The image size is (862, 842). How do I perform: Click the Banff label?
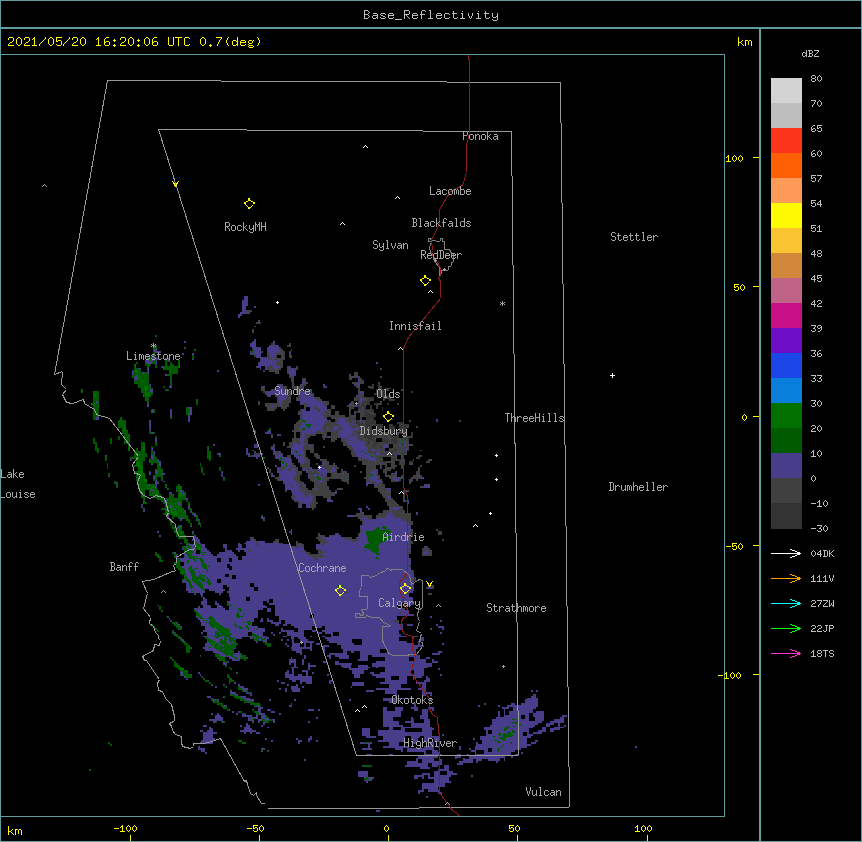click(x=124, y=567)
